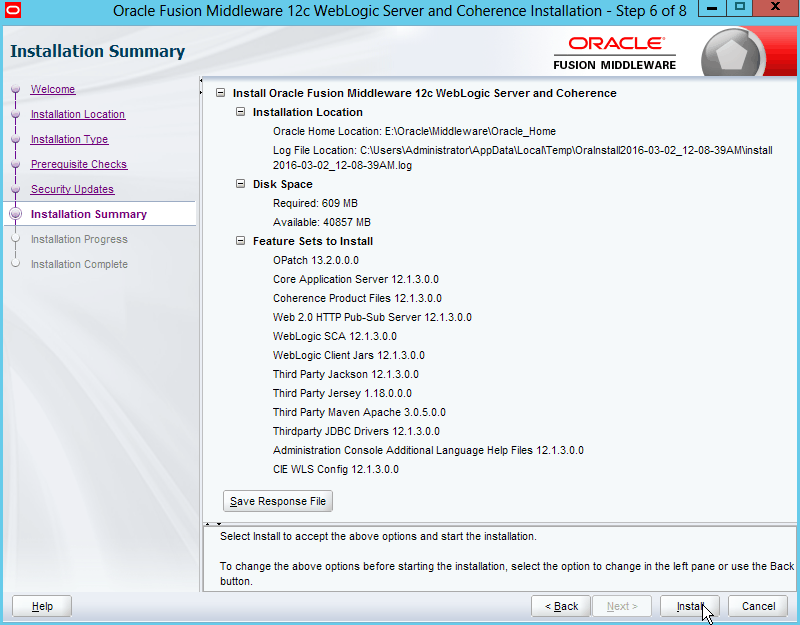Return to Prerequisite Checks step
The width and height of the screenshot is (800, 625).
tap(78, 165)
